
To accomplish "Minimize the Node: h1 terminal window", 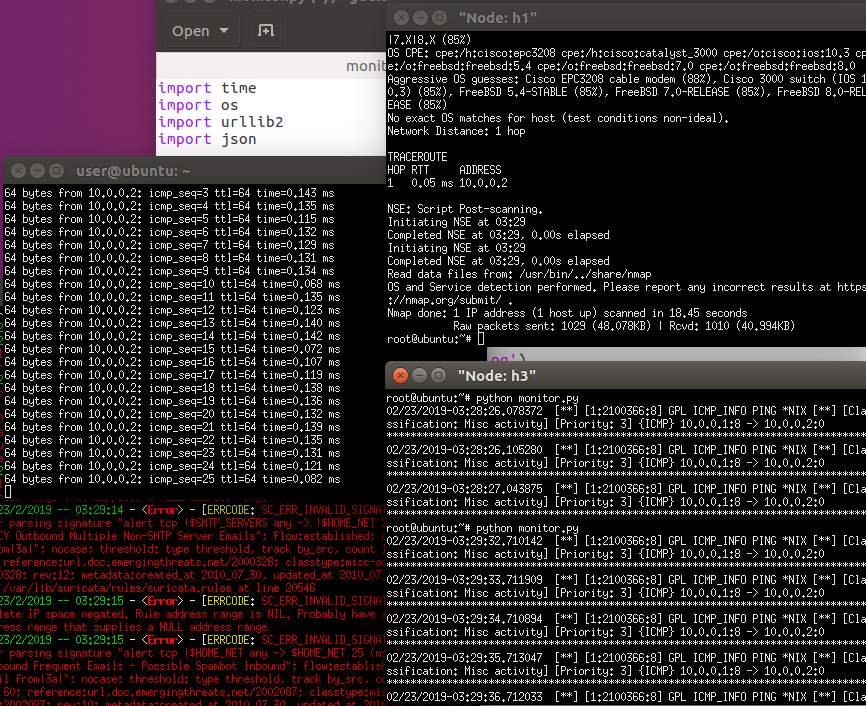I will pyautogui.click(x=420, y=18).
